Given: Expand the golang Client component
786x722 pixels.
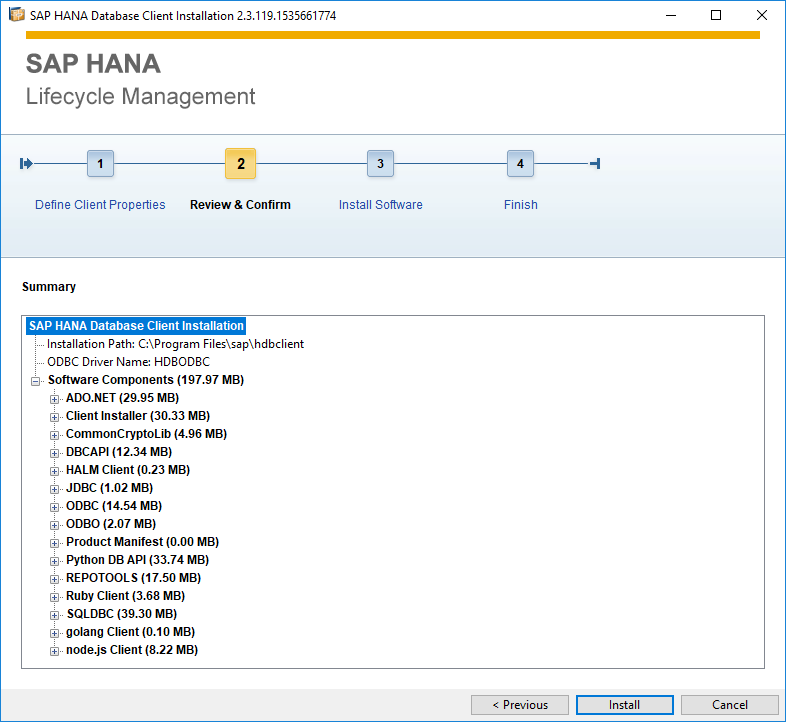Looking at the screenshot, I should pos(54,634).
